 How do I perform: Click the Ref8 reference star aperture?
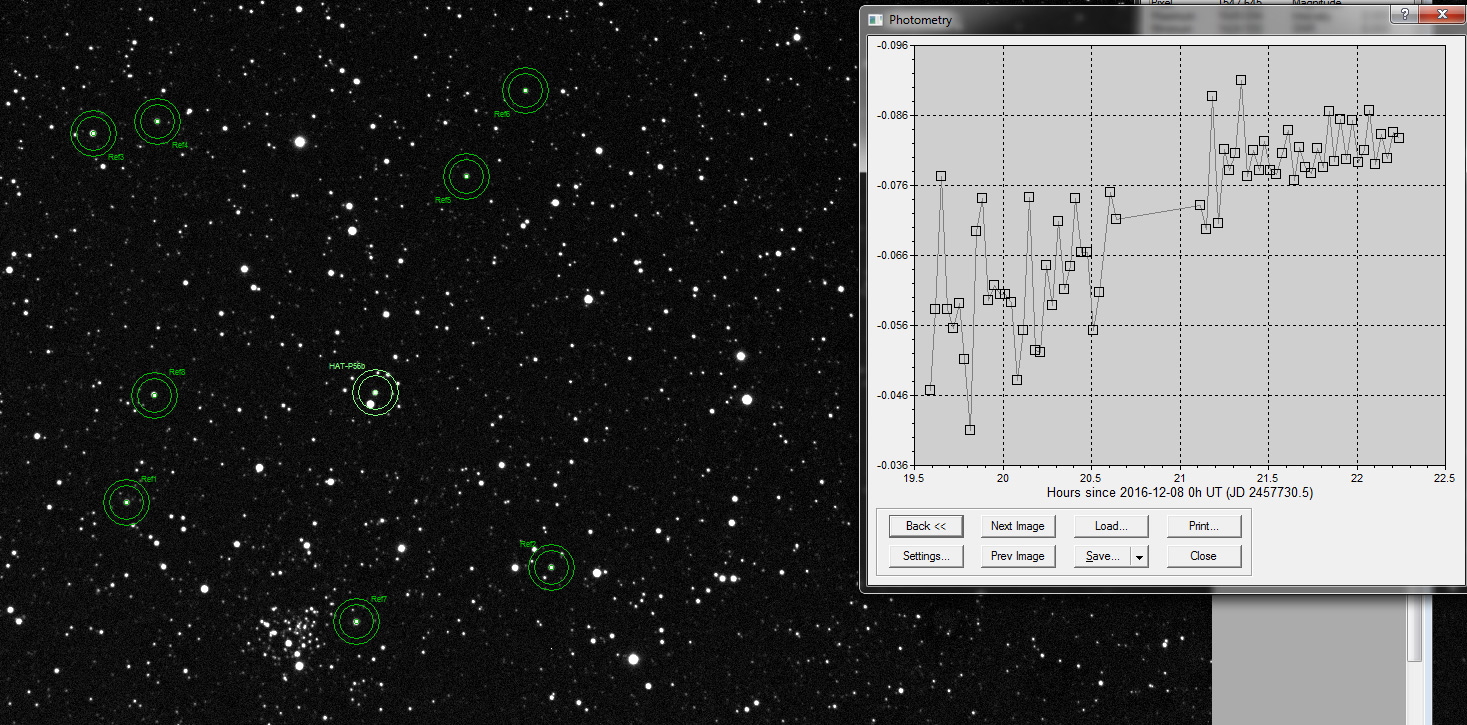point(154,395)
